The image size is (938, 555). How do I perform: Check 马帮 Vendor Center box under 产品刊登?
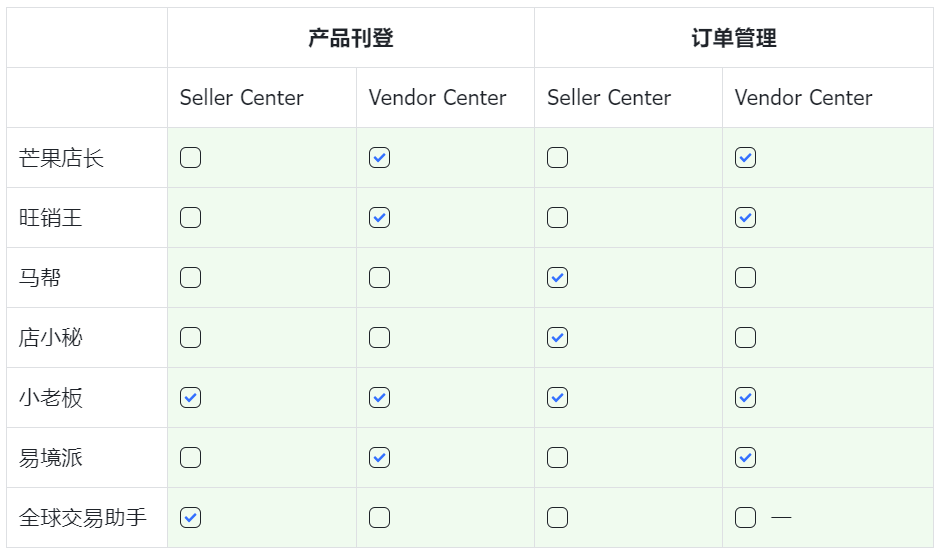click(379, 278)
